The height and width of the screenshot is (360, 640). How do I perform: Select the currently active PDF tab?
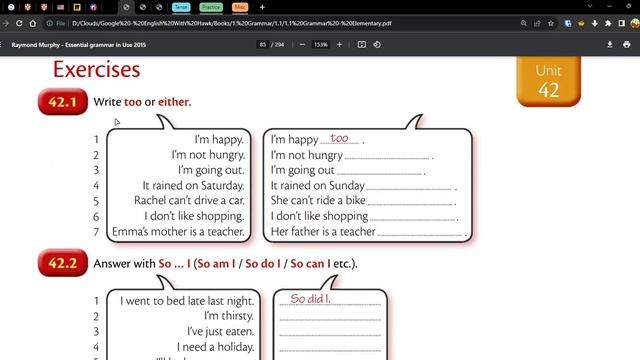126,7
